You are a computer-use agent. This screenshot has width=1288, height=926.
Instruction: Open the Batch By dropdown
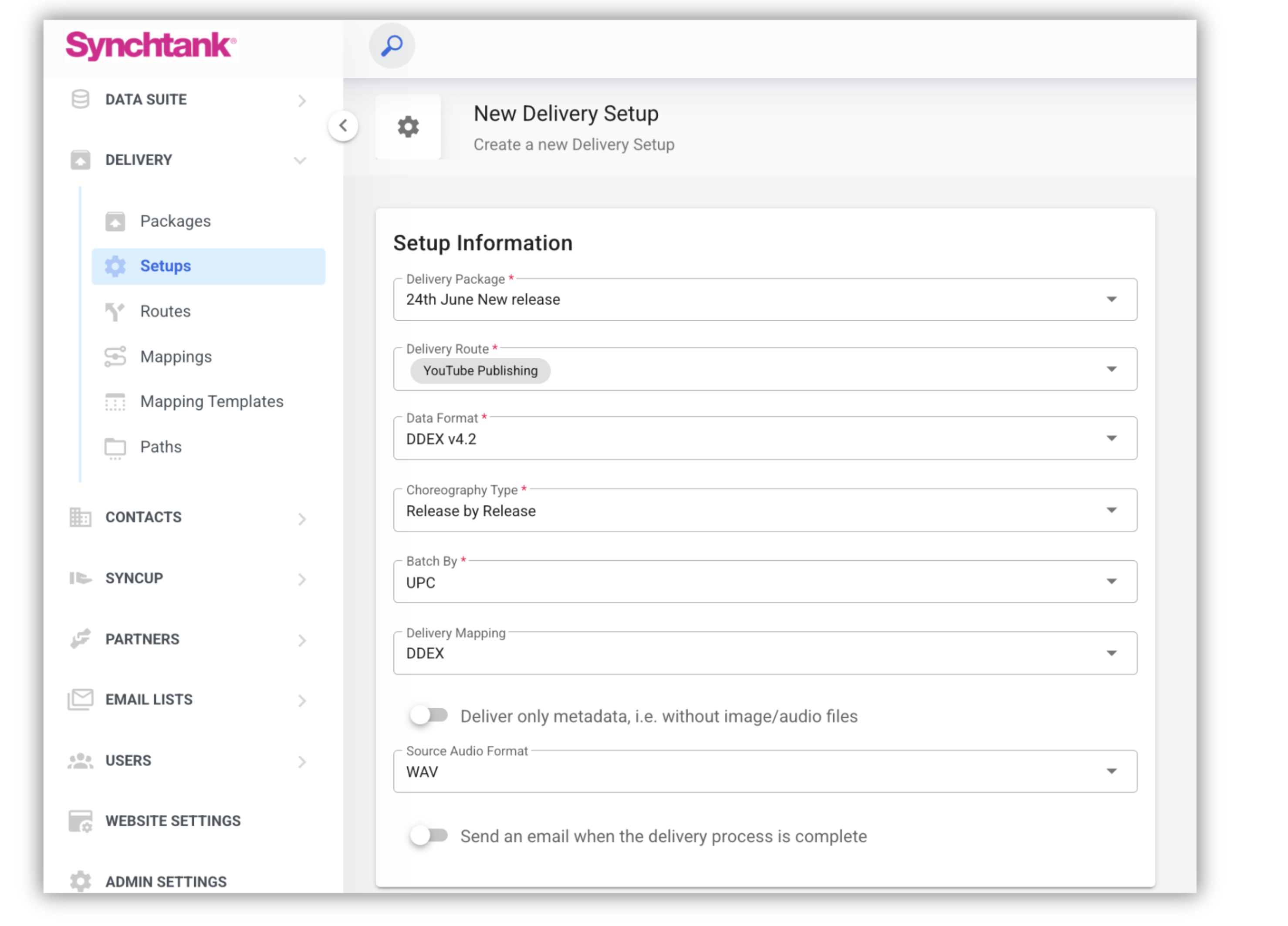pyautogui.click(x=765, y=582)
